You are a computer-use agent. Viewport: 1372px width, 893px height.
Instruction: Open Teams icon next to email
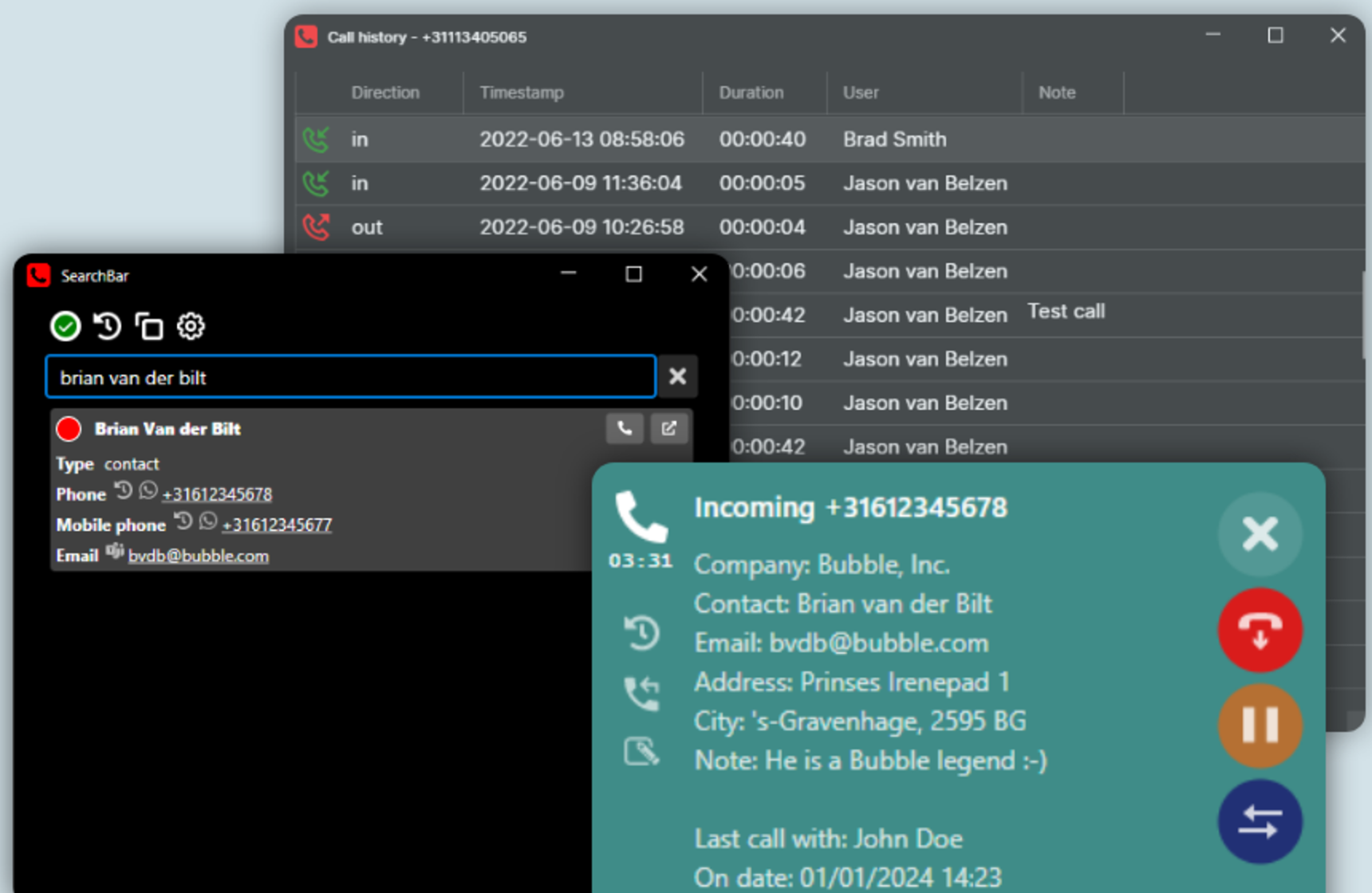point(115,551)
